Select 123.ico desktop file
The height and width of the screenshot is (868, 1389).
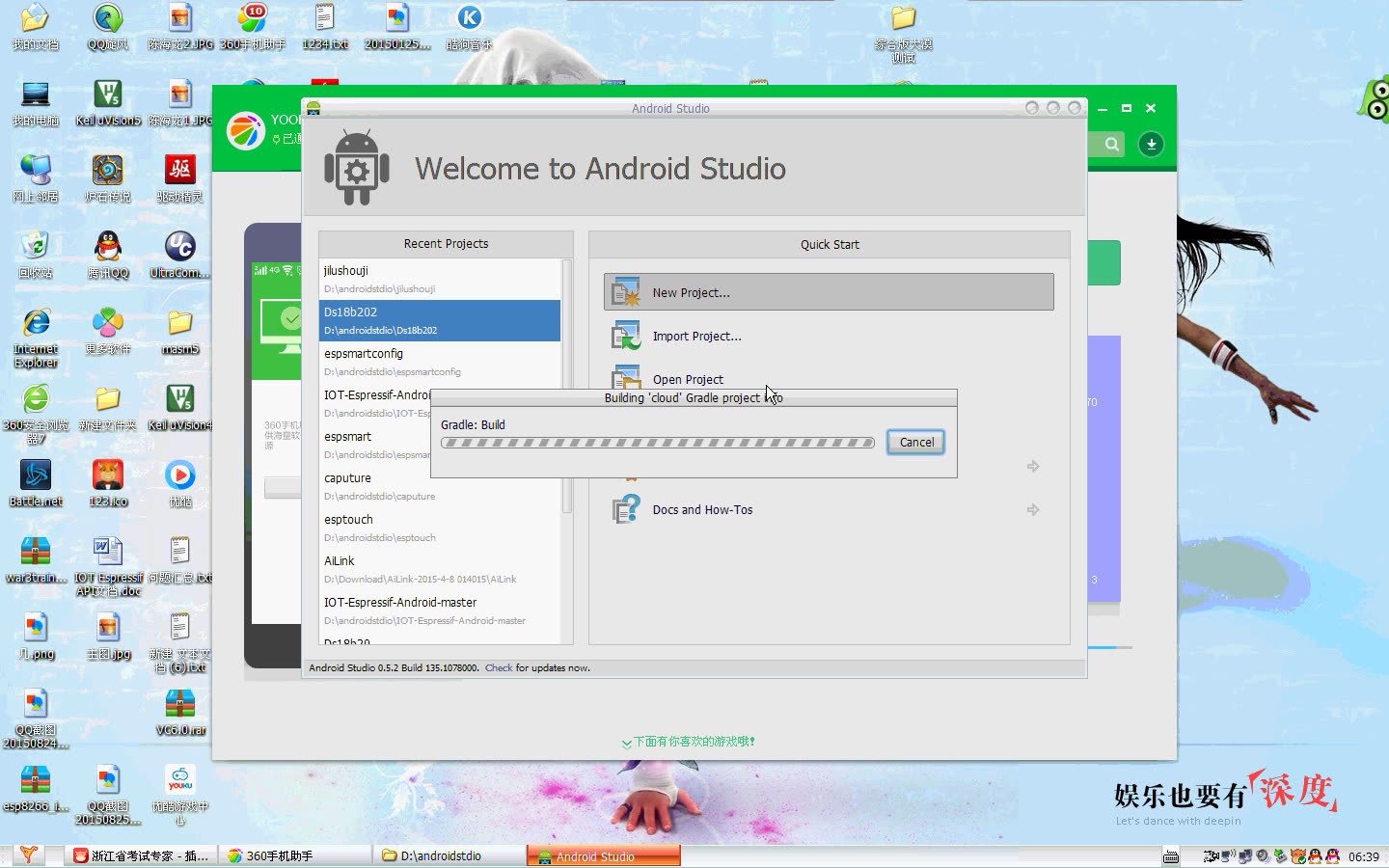point(108,484)
